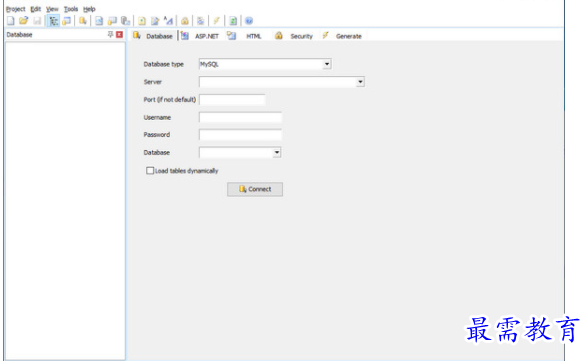Open the Help menu
The width and height of the screenshot is (588, 361).
[89, 9]
